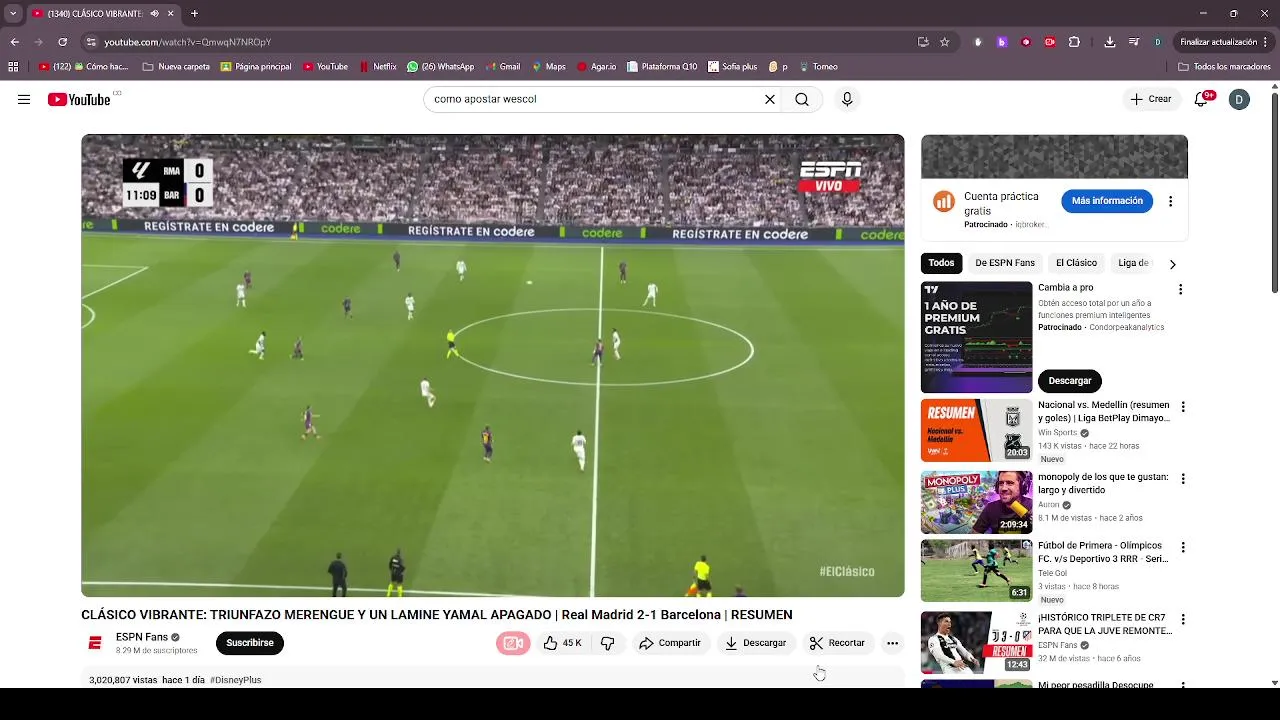Install app icon in address bar

923,42
